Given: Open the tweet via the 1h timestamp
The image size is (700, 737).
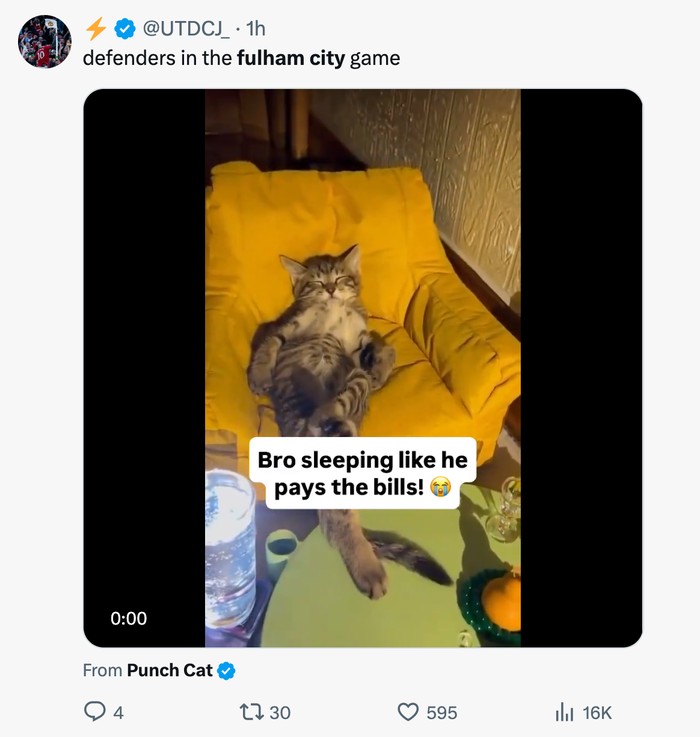Looking at the screenshot, I should click(x=255, y=28).
